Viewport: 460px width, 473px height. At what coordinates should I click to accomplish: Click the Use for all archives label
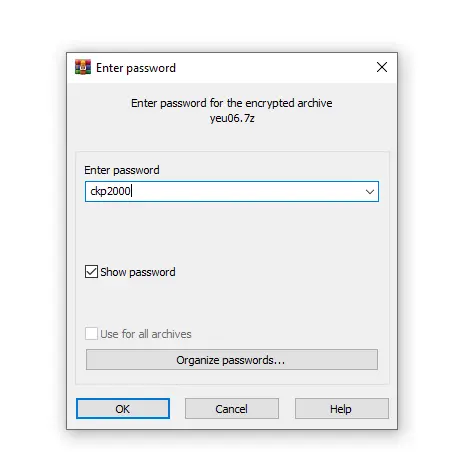[x=146, y=334]
